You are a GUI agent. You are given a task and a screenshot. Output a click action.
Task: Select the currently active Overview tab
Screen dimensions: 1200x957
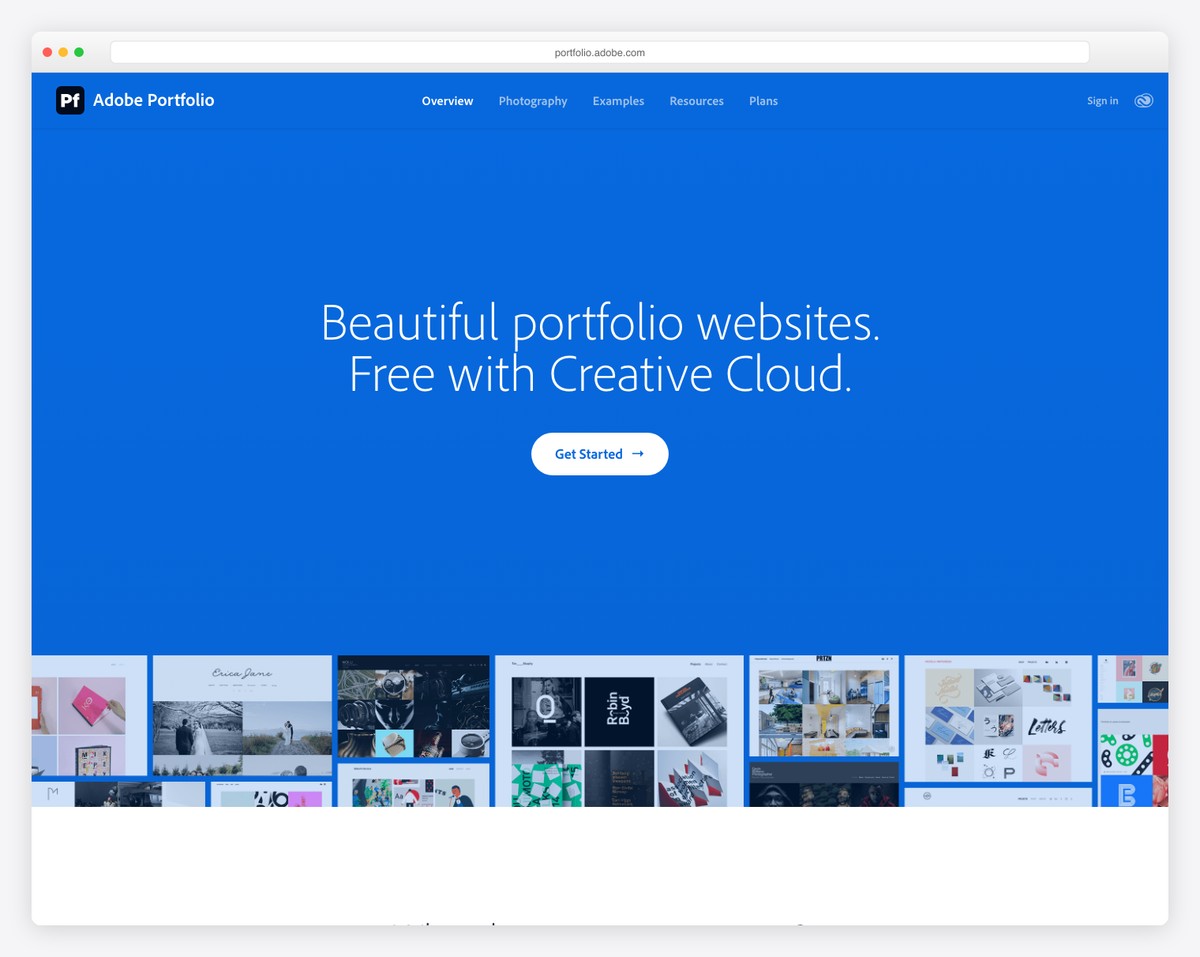click(x=447, y=100)
